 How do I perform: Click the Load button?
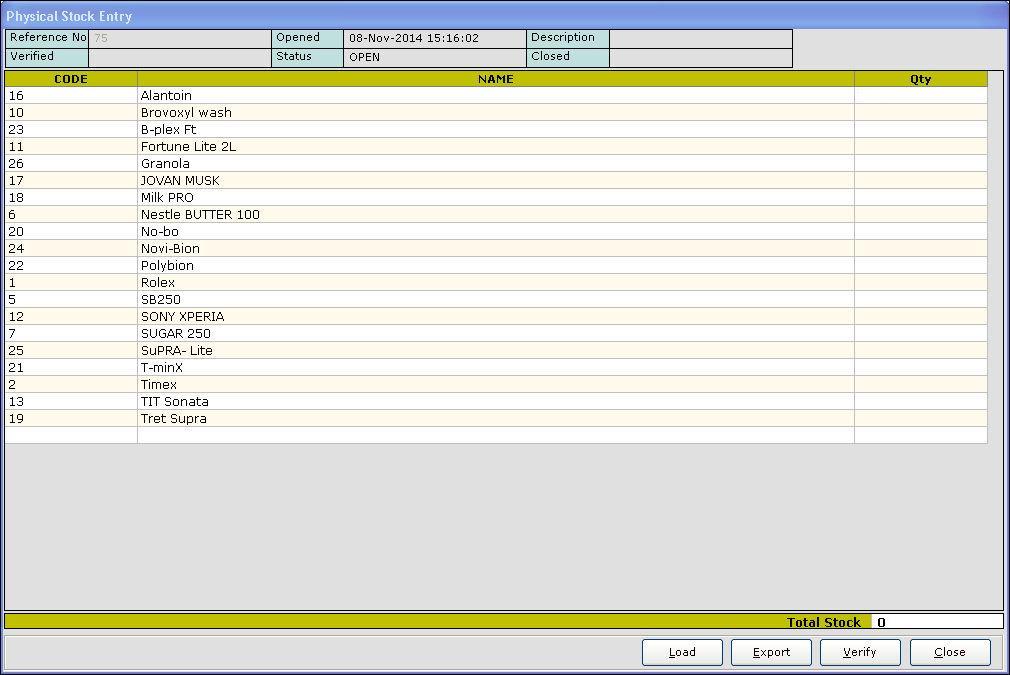682,652
